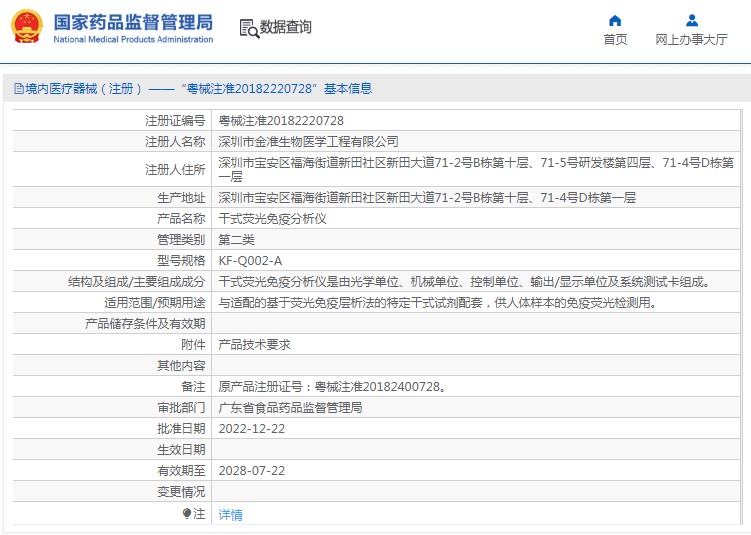Click the document icon beside 境内医疗器械 header
This screenshot has height=535, width=751.
tap(18, 89)
